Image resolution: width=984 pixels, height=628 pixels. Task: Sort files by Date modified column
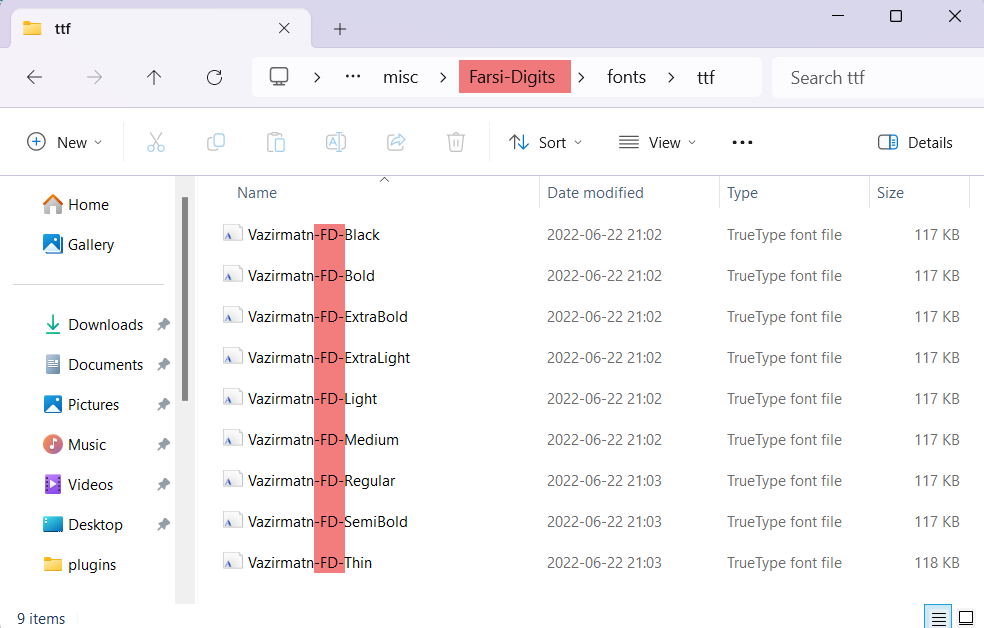tap(596, 193)
